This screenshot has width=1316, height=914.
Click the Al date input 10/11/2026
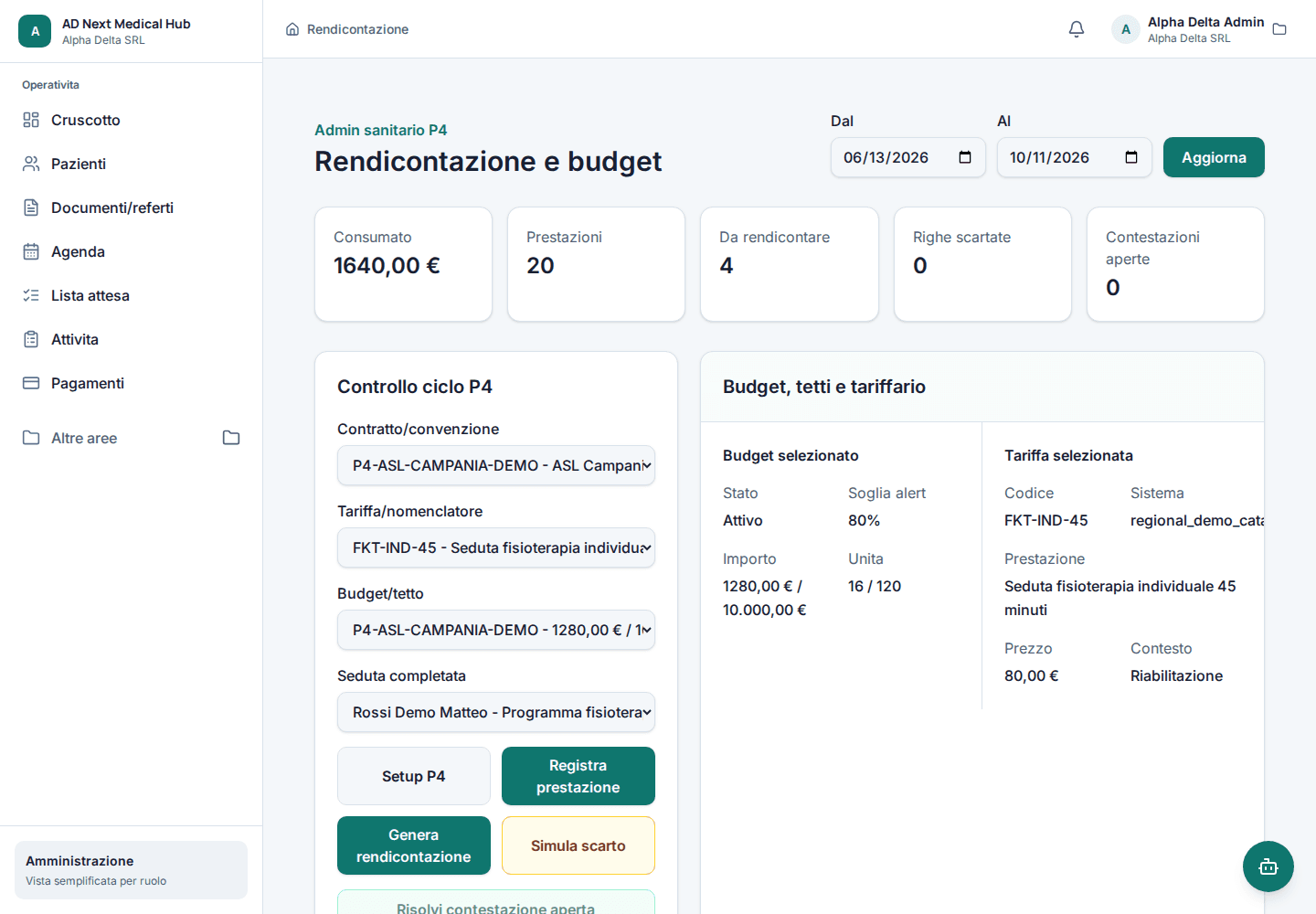click(x=1075, y=157)
